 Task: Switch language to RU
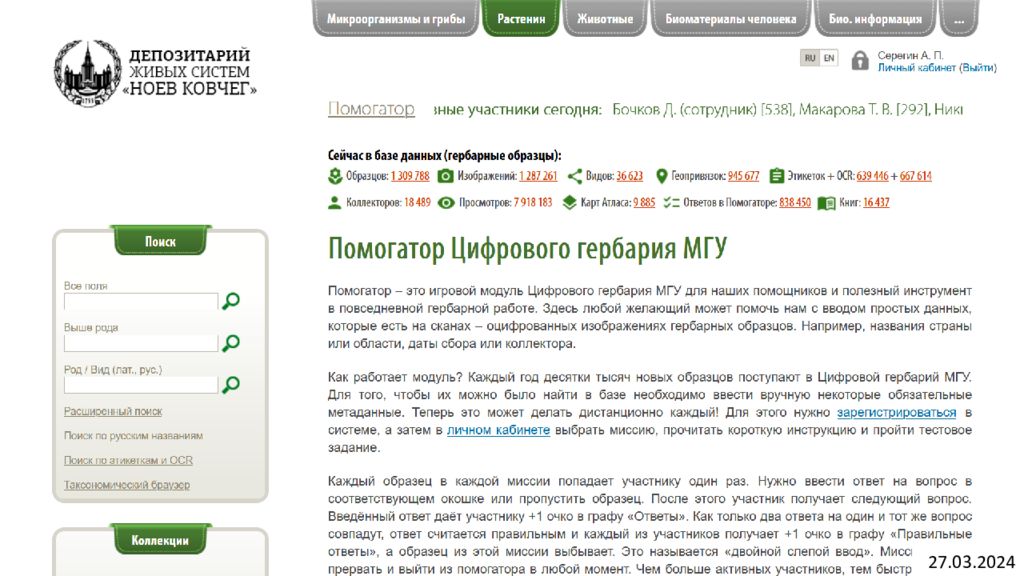(810, 58)
